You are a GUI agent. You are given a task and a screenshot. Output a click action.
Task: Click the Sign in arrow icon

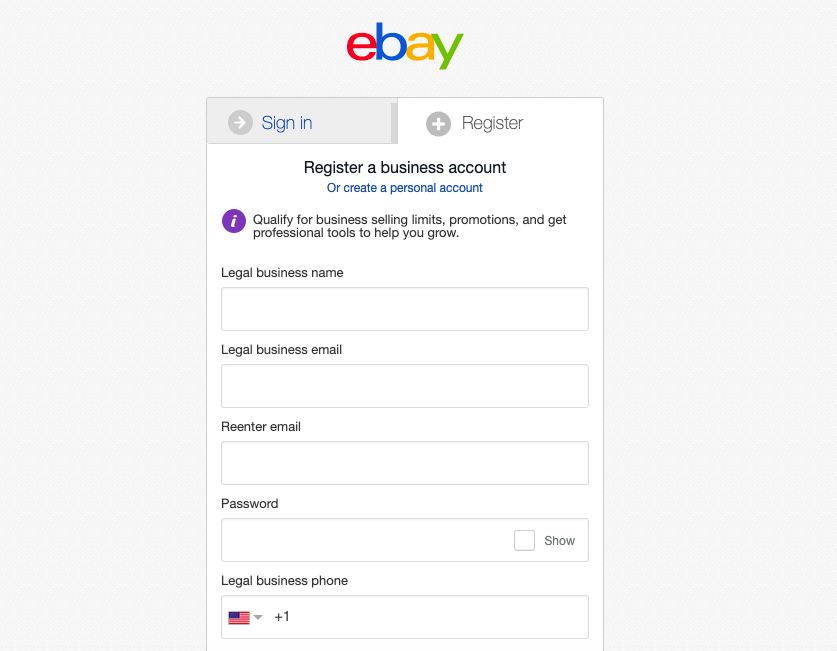pos(240,123)
